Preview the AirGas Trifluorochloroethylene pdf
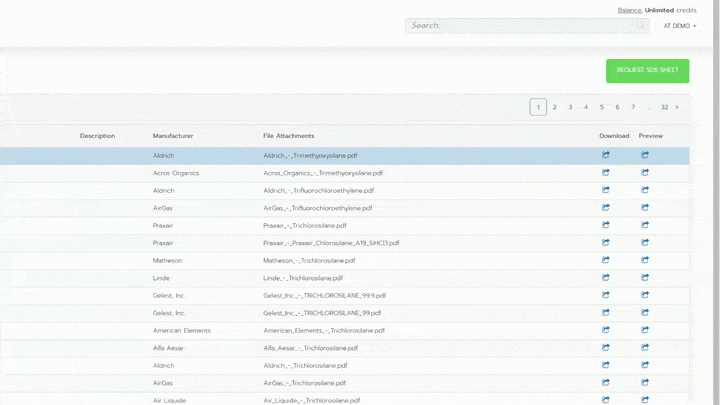The image size is (720, 405). pos(645,208)
